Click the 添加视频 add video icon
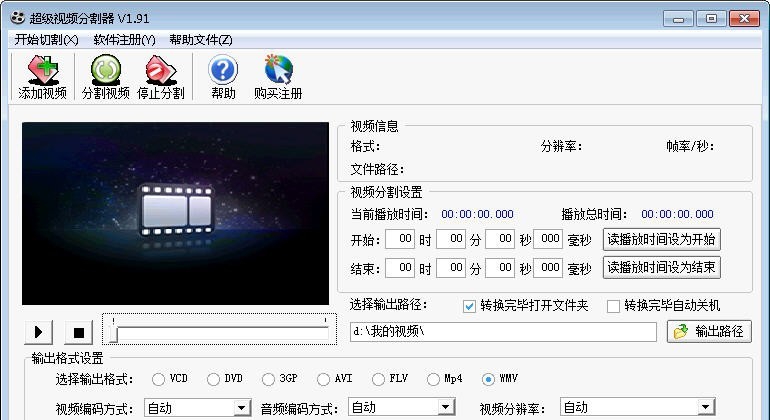770x420 pixels. point(43,77)
